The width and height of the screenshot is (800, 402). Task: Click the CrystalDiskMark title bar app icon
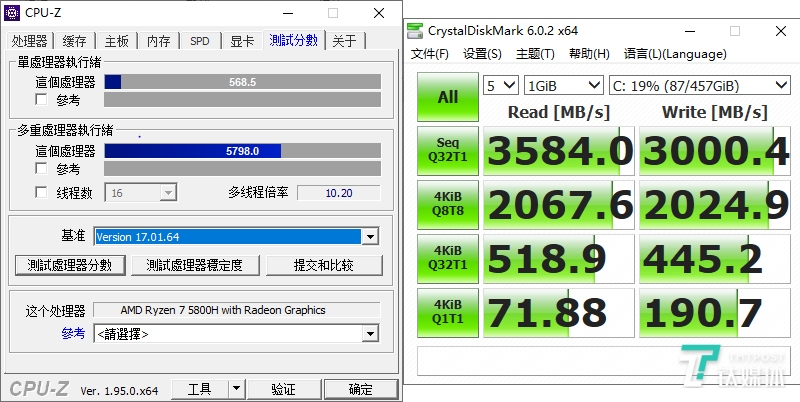[415, 31]
